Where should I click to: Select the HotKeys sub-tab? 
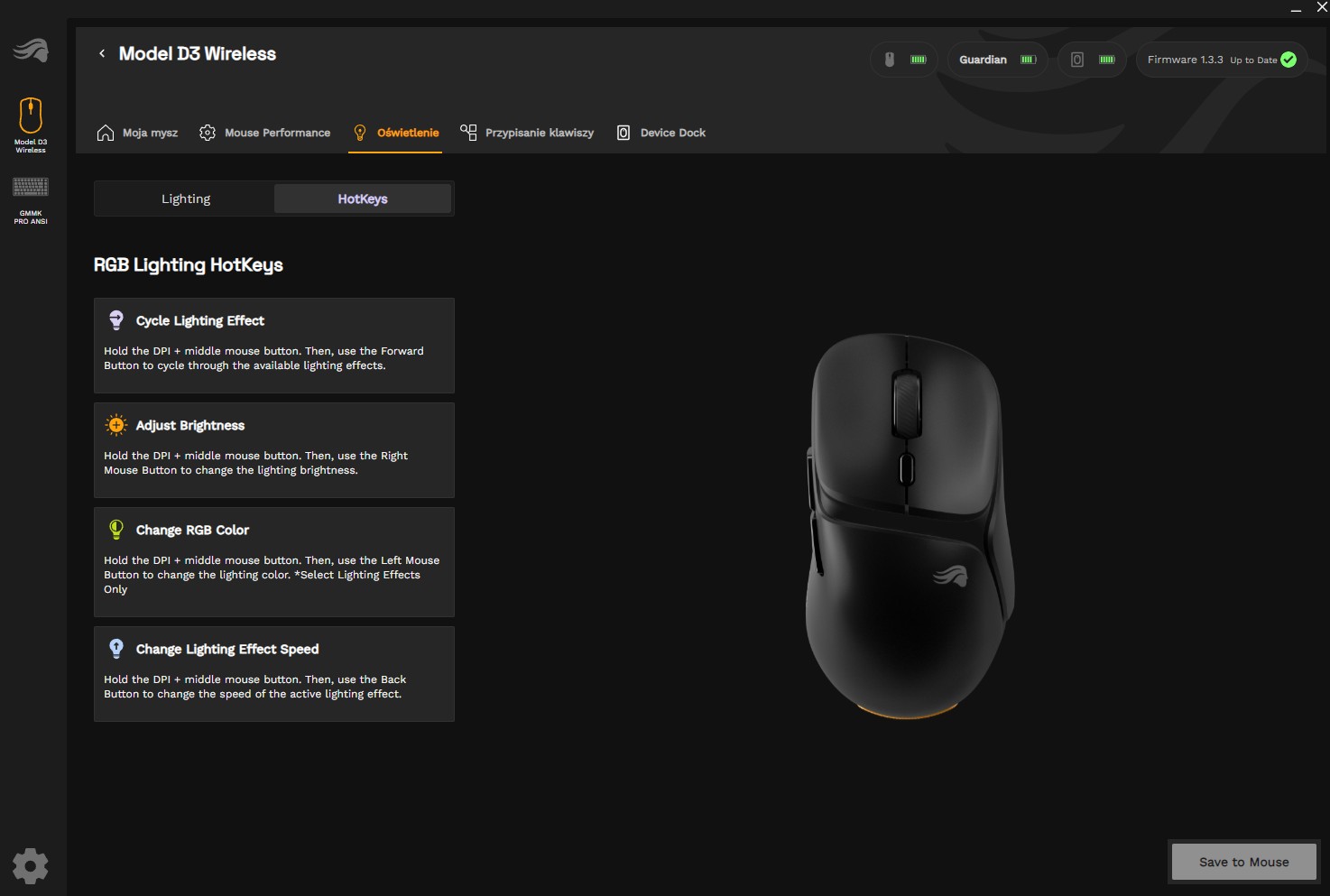tap(363, 199)
